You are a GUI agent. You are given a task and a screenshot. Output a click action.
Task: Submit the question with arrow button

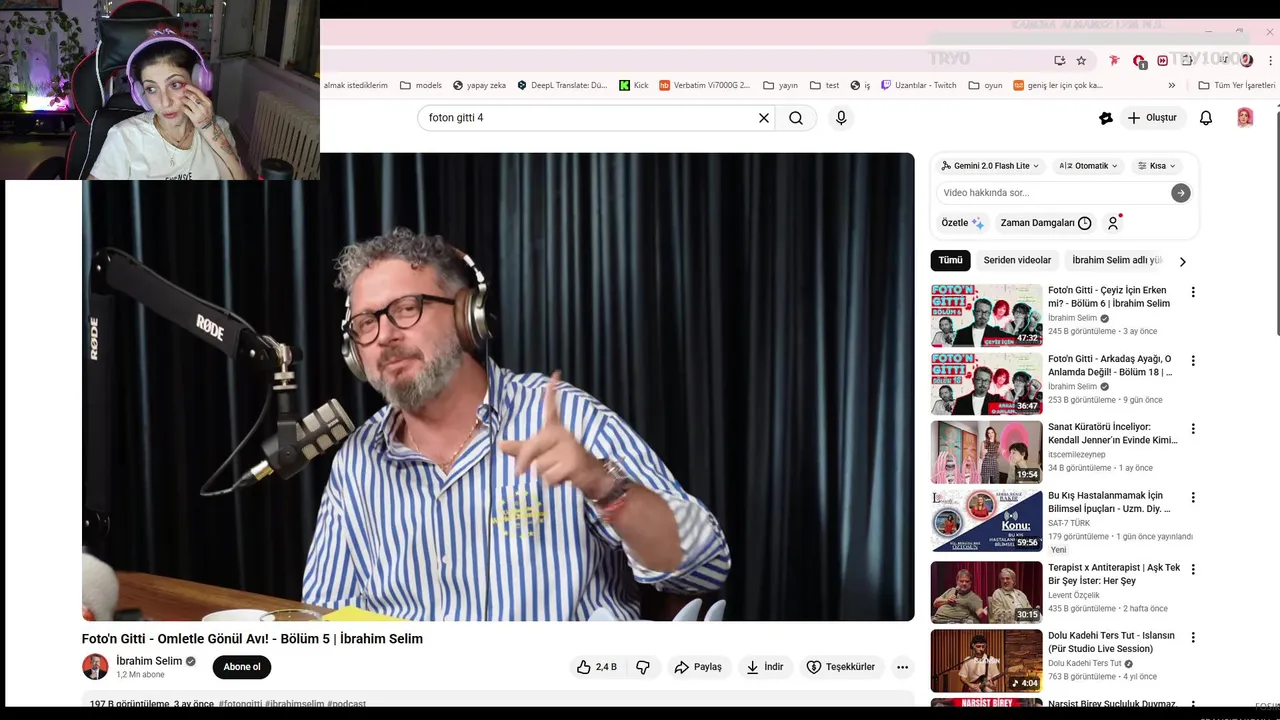click(1181, 193)
